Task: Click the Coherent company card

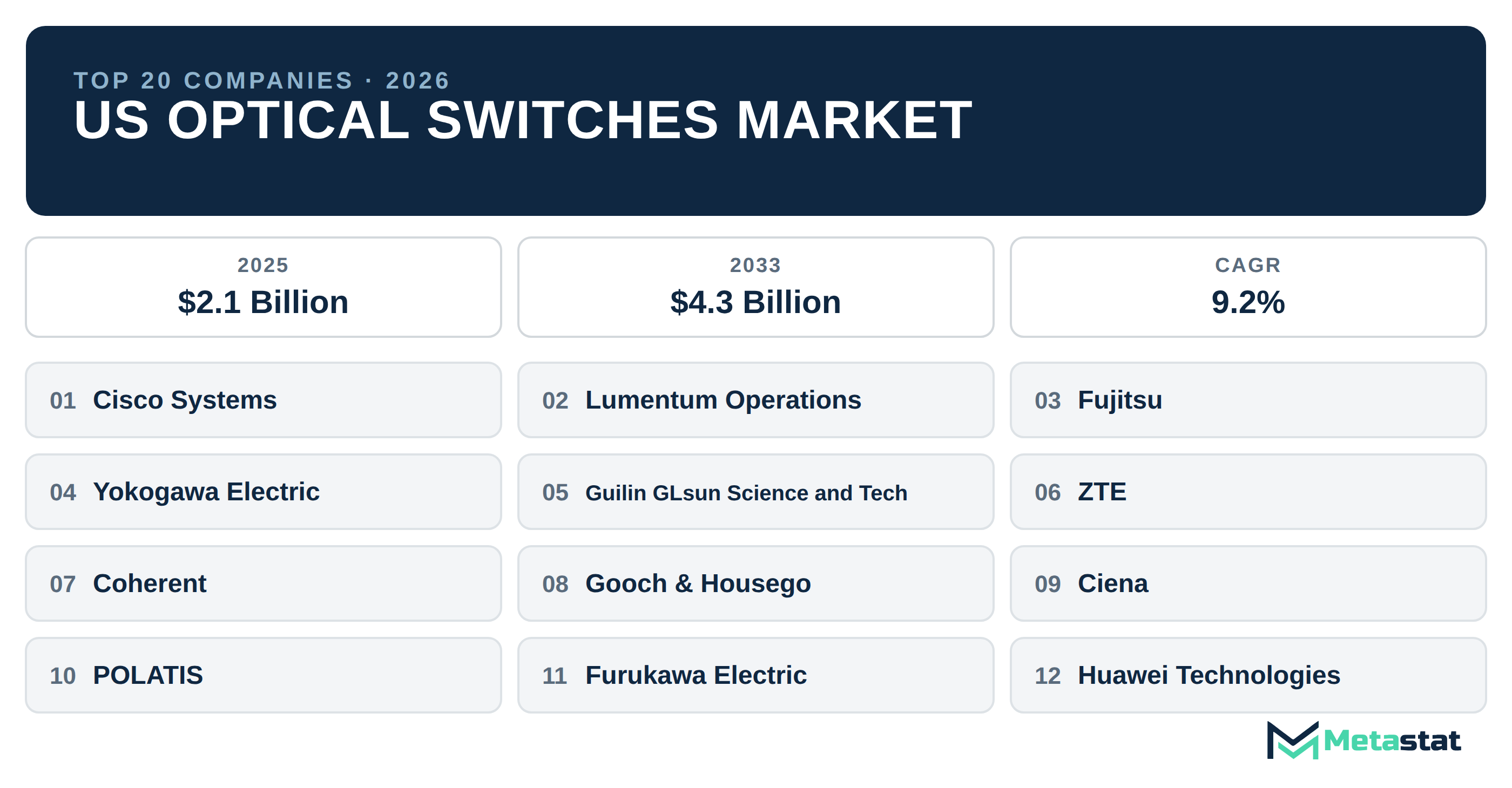Action: pos(264,584)
